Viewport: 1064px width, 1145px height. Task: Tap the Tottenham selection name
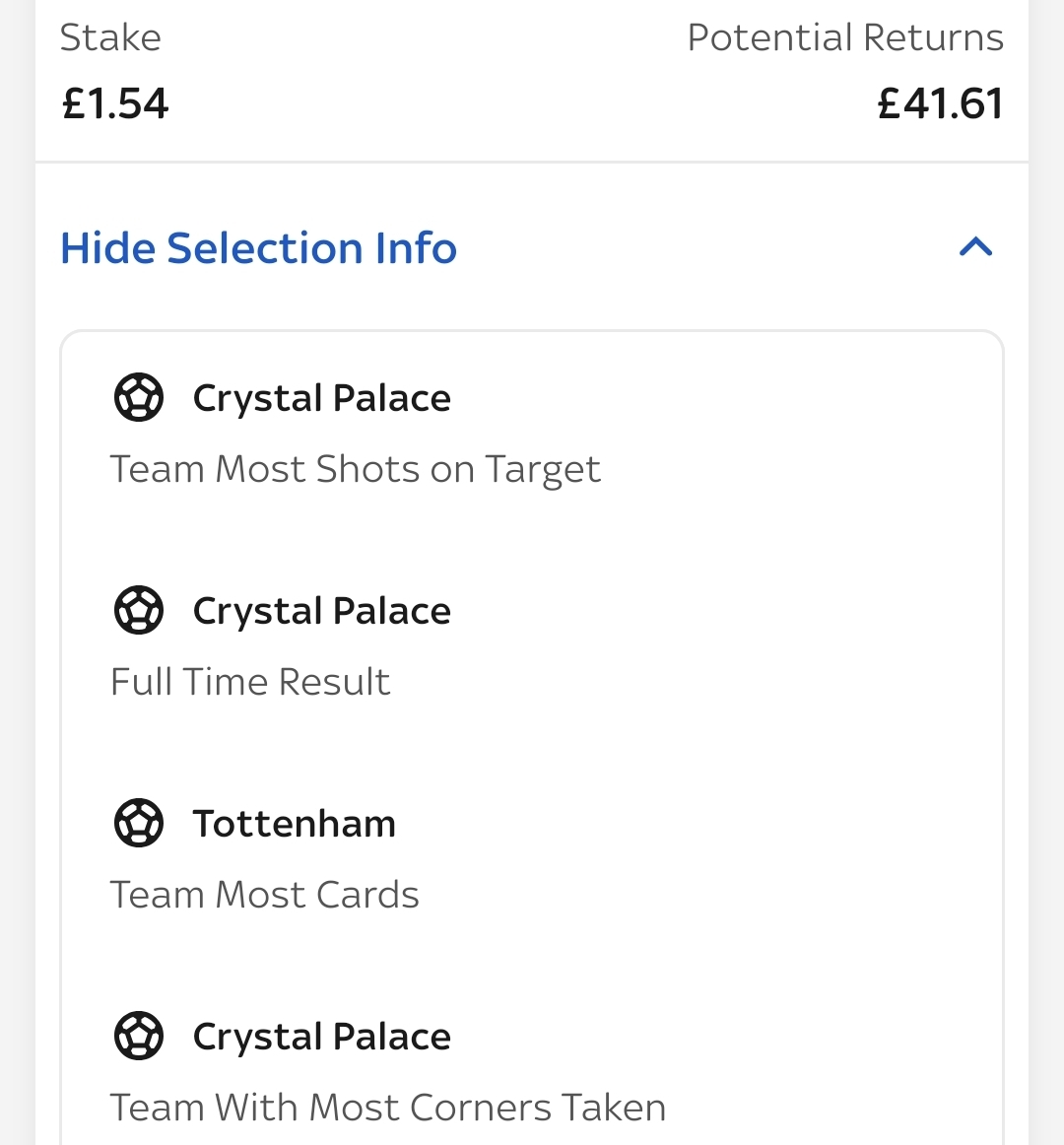pyautogui.click(x=294, y=824)
